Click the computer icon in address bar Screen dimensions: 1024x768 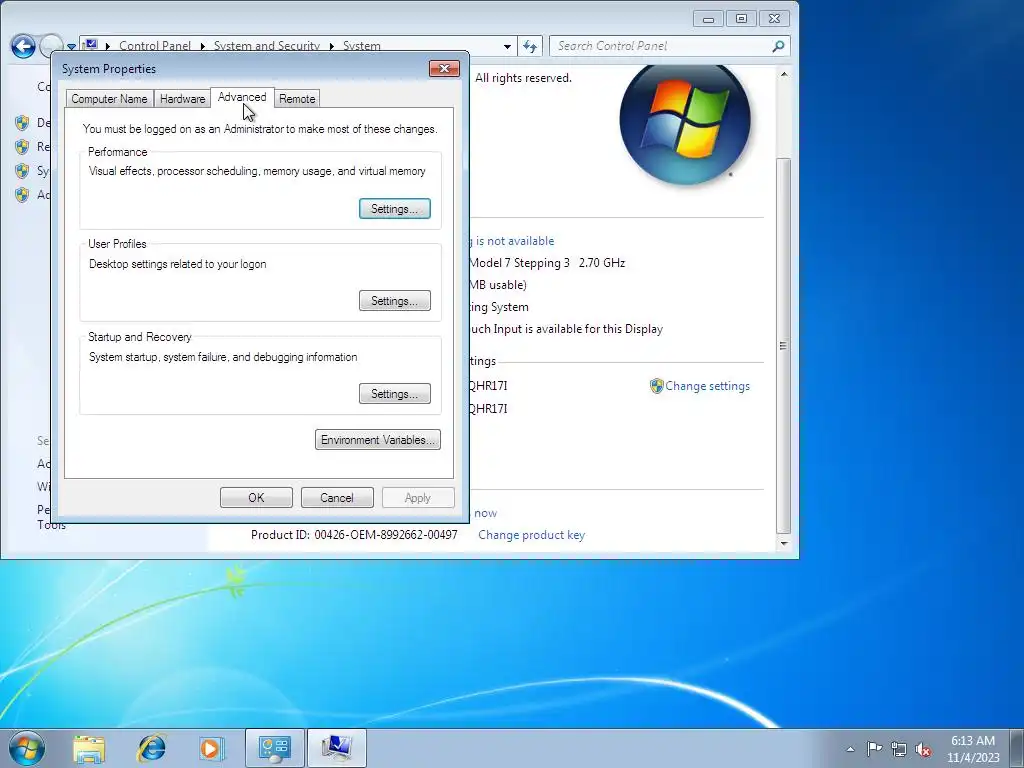[91, 44]
